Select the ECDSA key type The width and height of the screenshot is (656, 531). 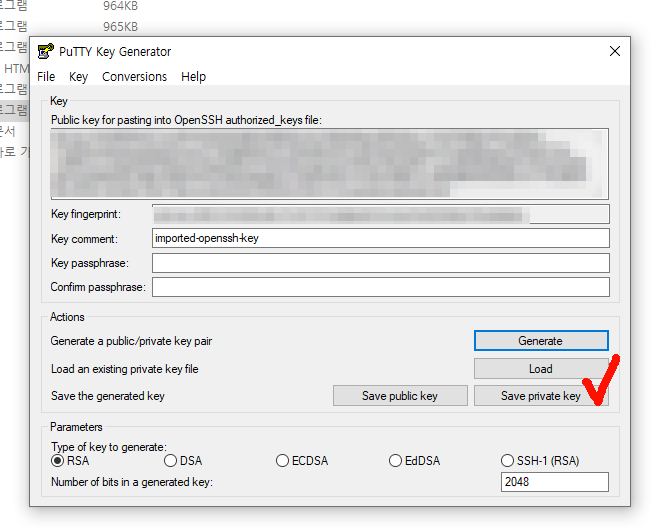(302, 461)
